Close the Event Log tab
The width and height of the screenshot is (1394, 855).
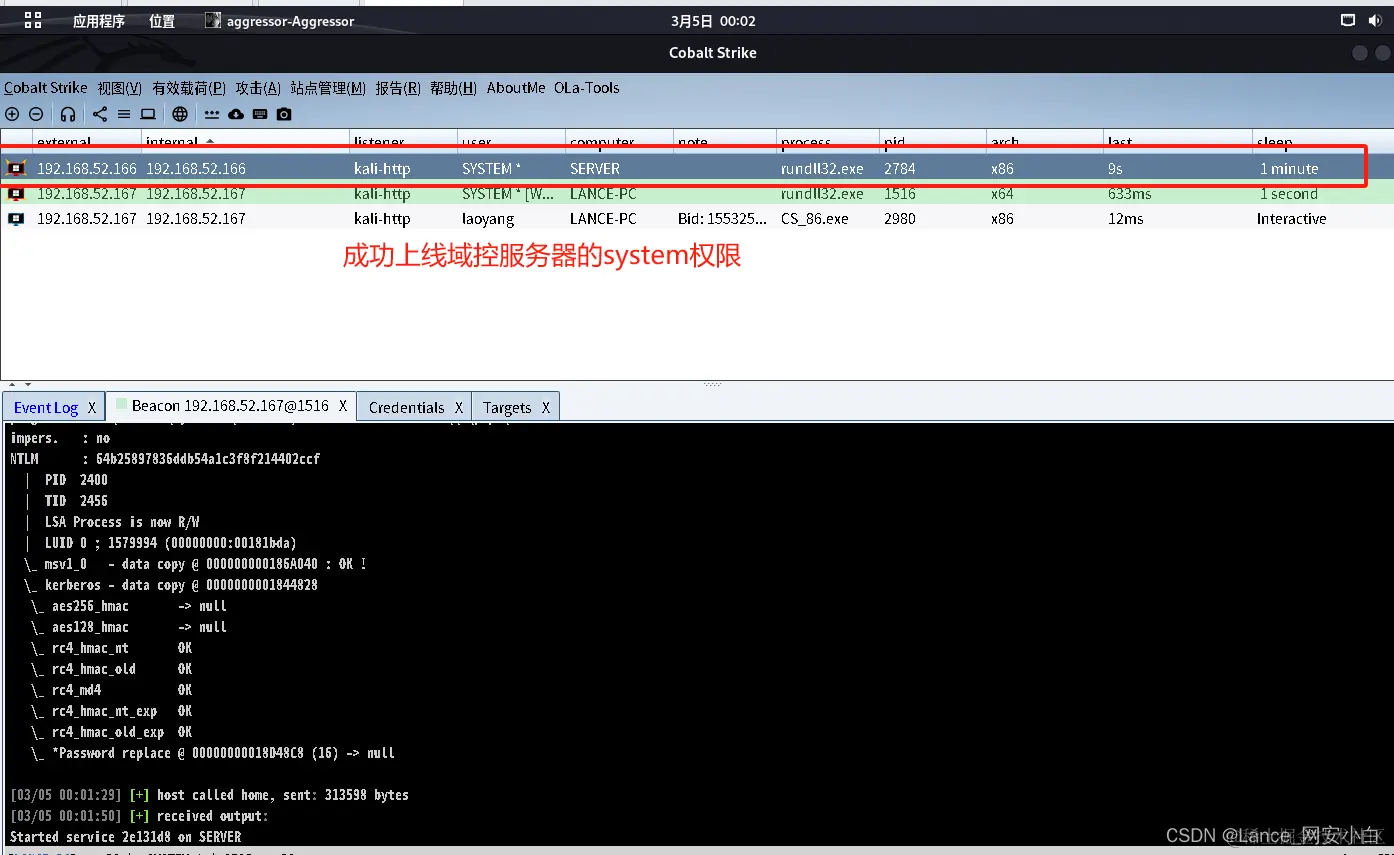click(x=91, y=407)
